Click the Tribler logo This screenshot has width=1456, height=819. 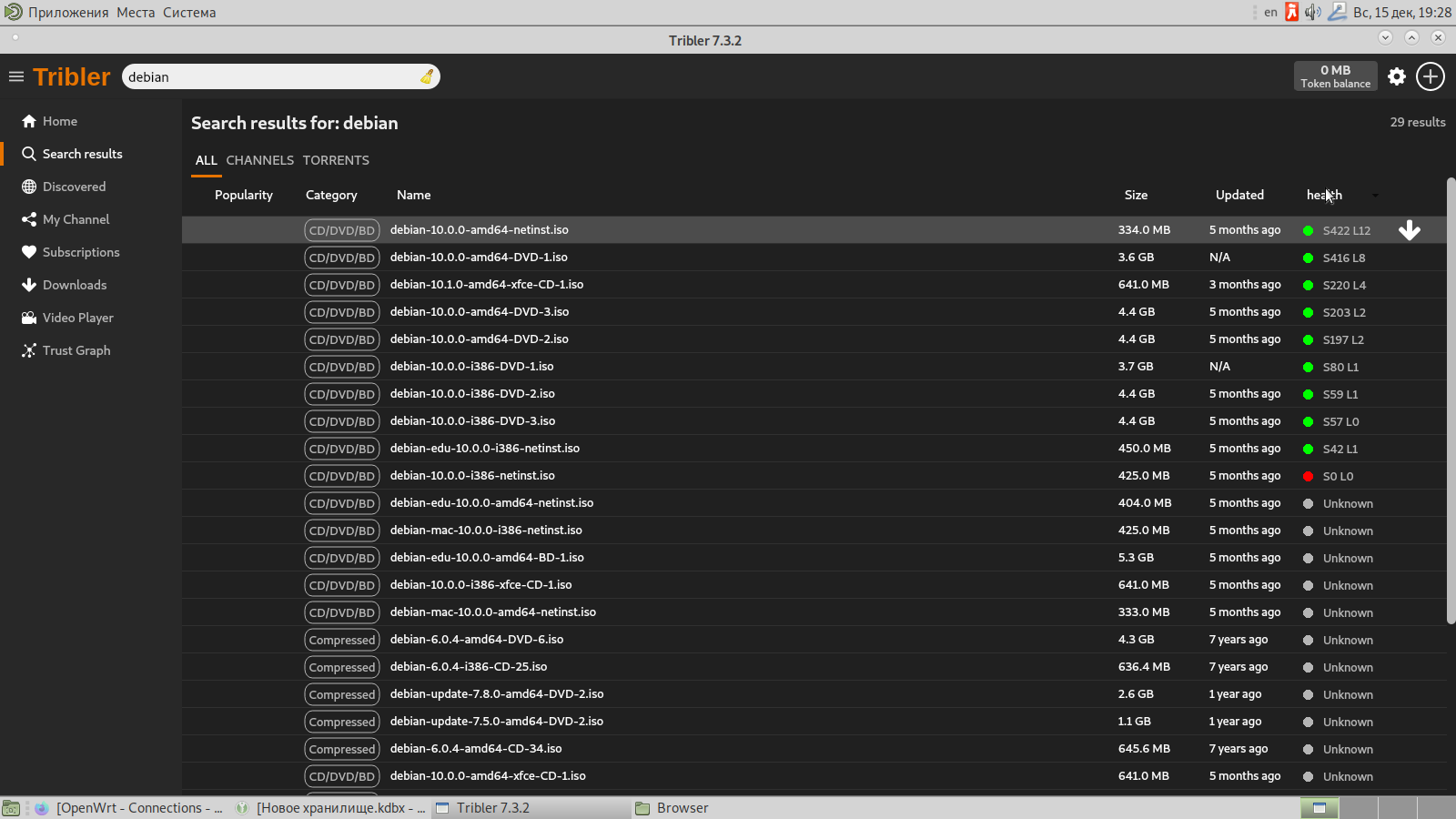point(72,76)
